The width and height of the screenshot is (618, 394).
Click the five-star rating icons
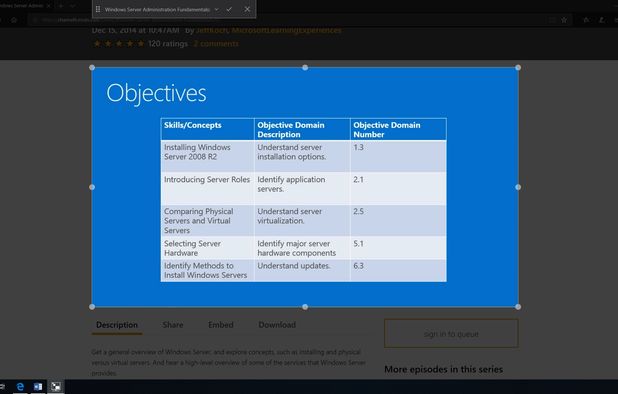tap(119, 44)
